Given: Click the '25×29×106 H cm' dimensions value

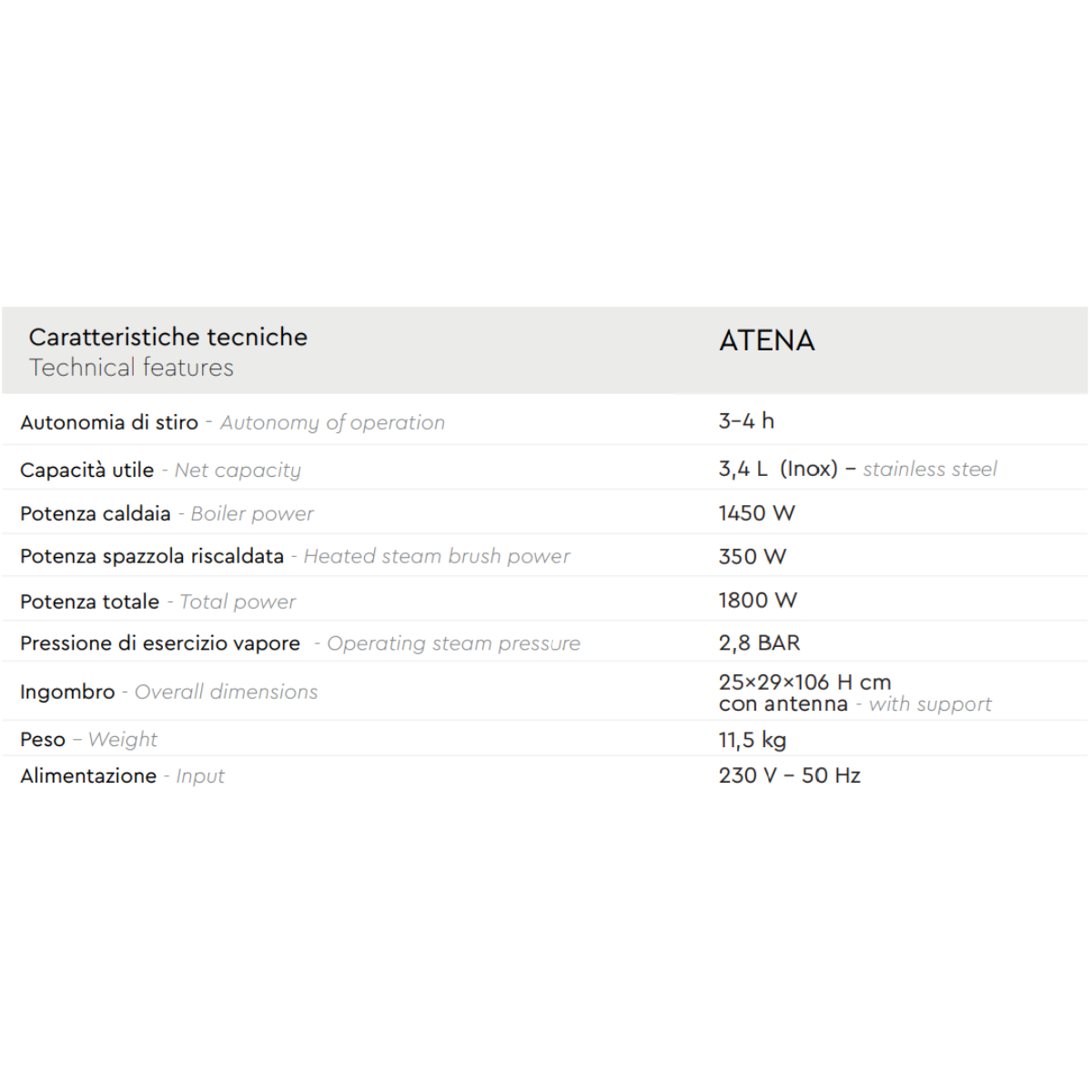Looking at the screenshot, I should [804, 682].
